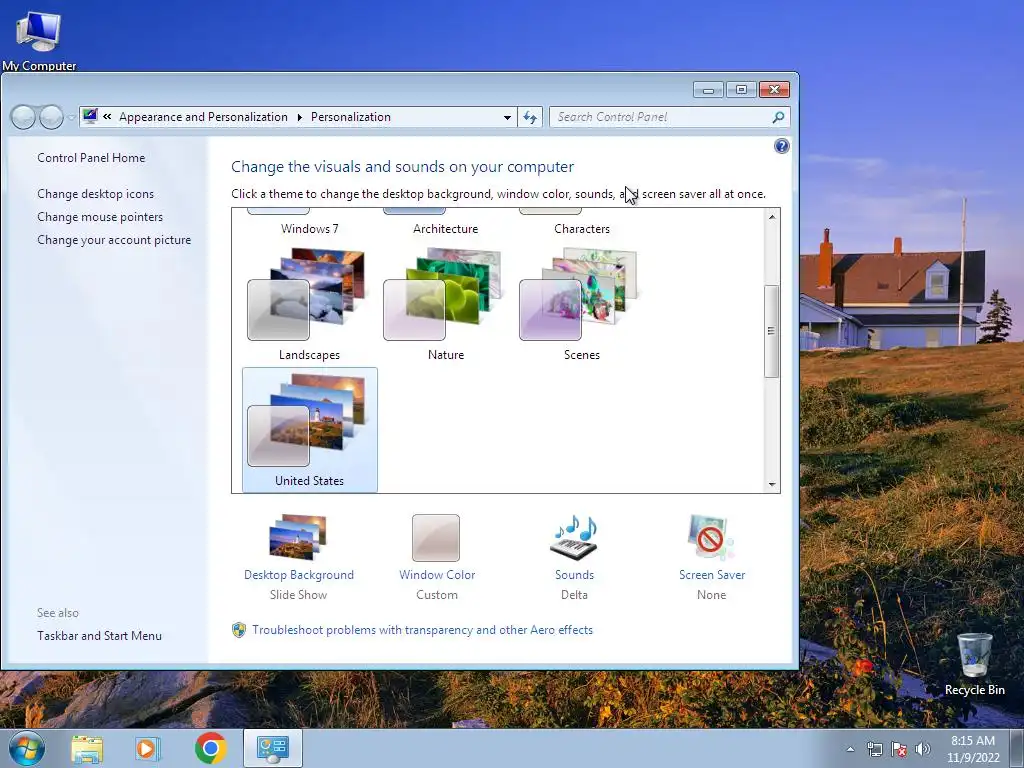Viewport: 1024px width, 768px height.
Task: Click shield icon beside Troubleshoot link
Action: click(x=239, y=630)
